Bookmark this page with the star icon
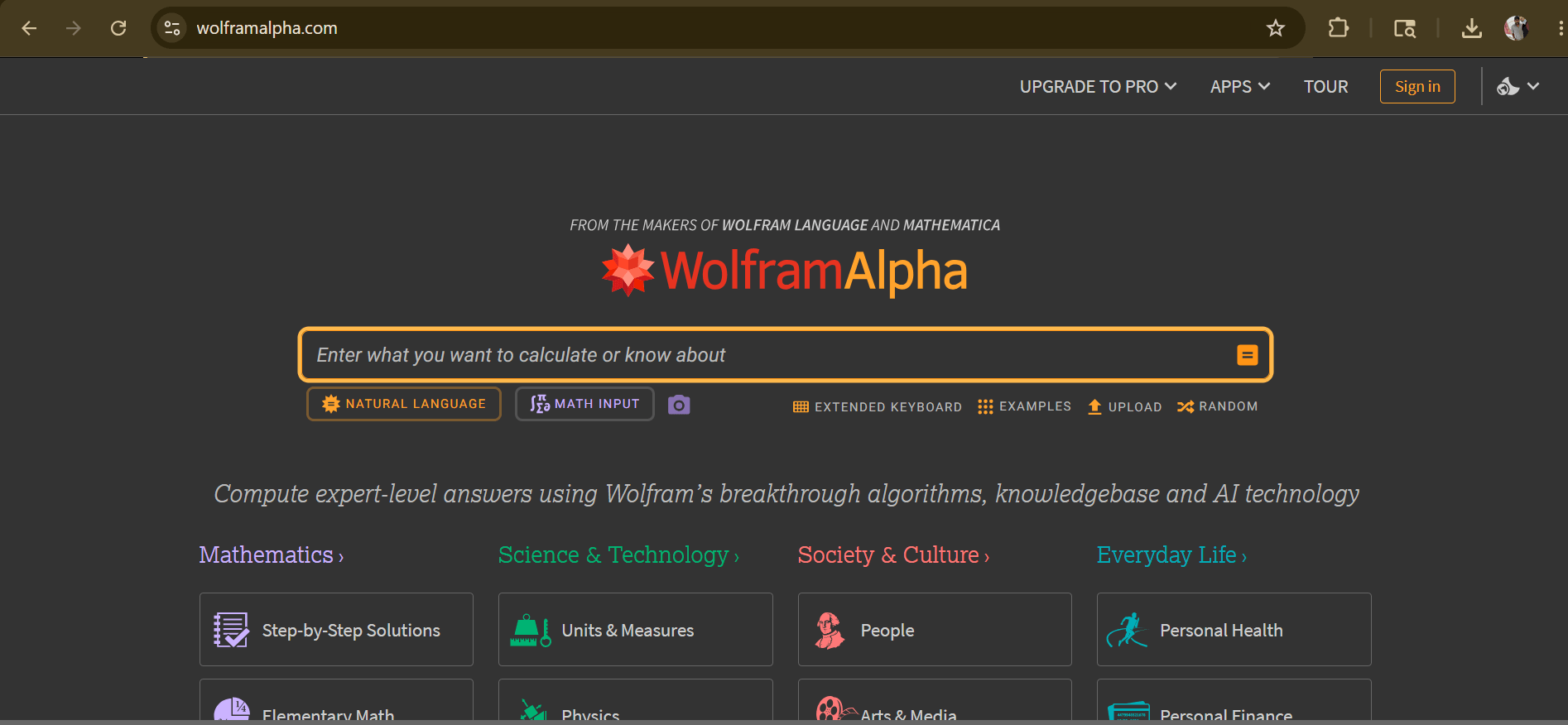Viewport: 1568px width, 725px height. (1276, 28)
